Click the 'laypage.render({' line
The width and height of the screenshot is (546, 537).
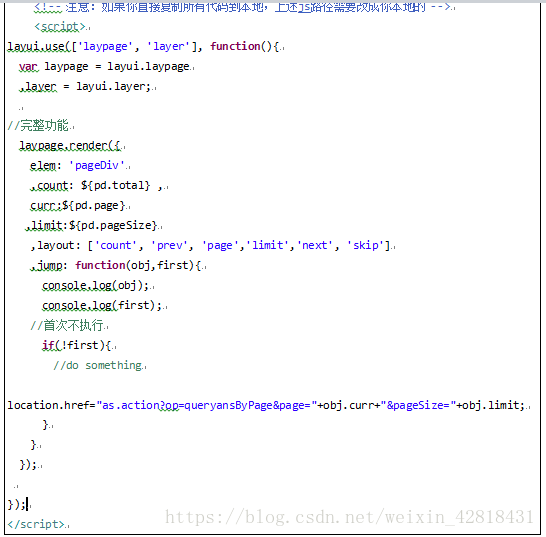tap(70, 146)
